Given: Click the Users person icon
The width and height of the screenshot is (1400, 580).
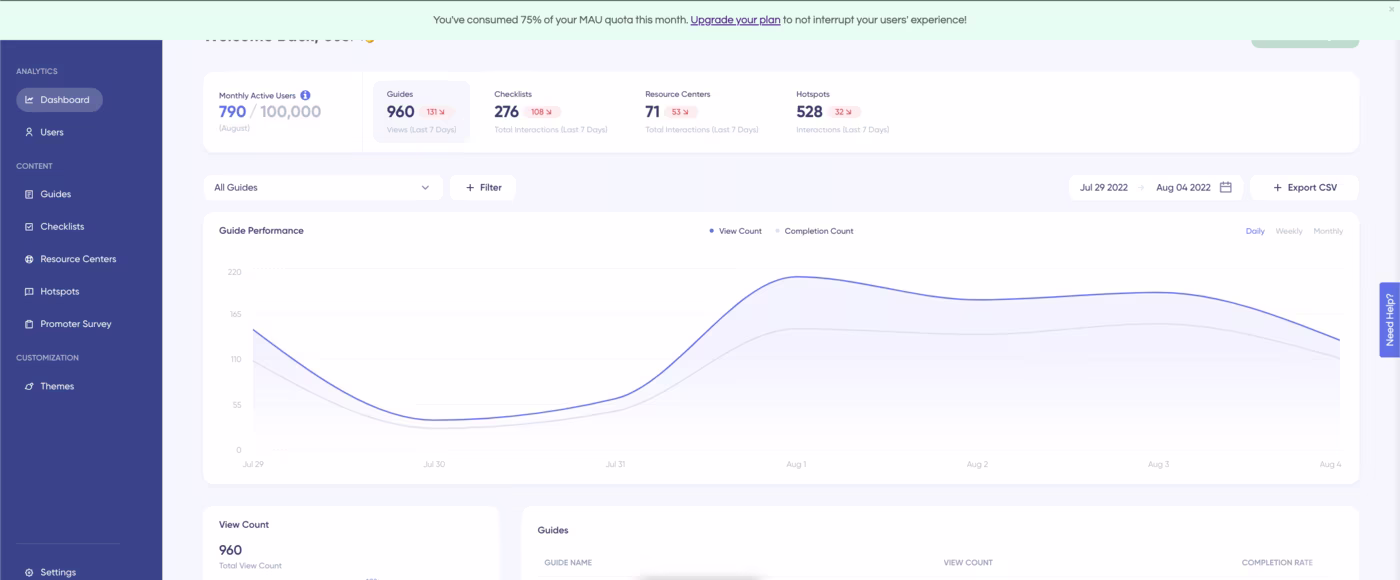Looking at the screenshot, I should pyautogui.click(x=29, y=132).
